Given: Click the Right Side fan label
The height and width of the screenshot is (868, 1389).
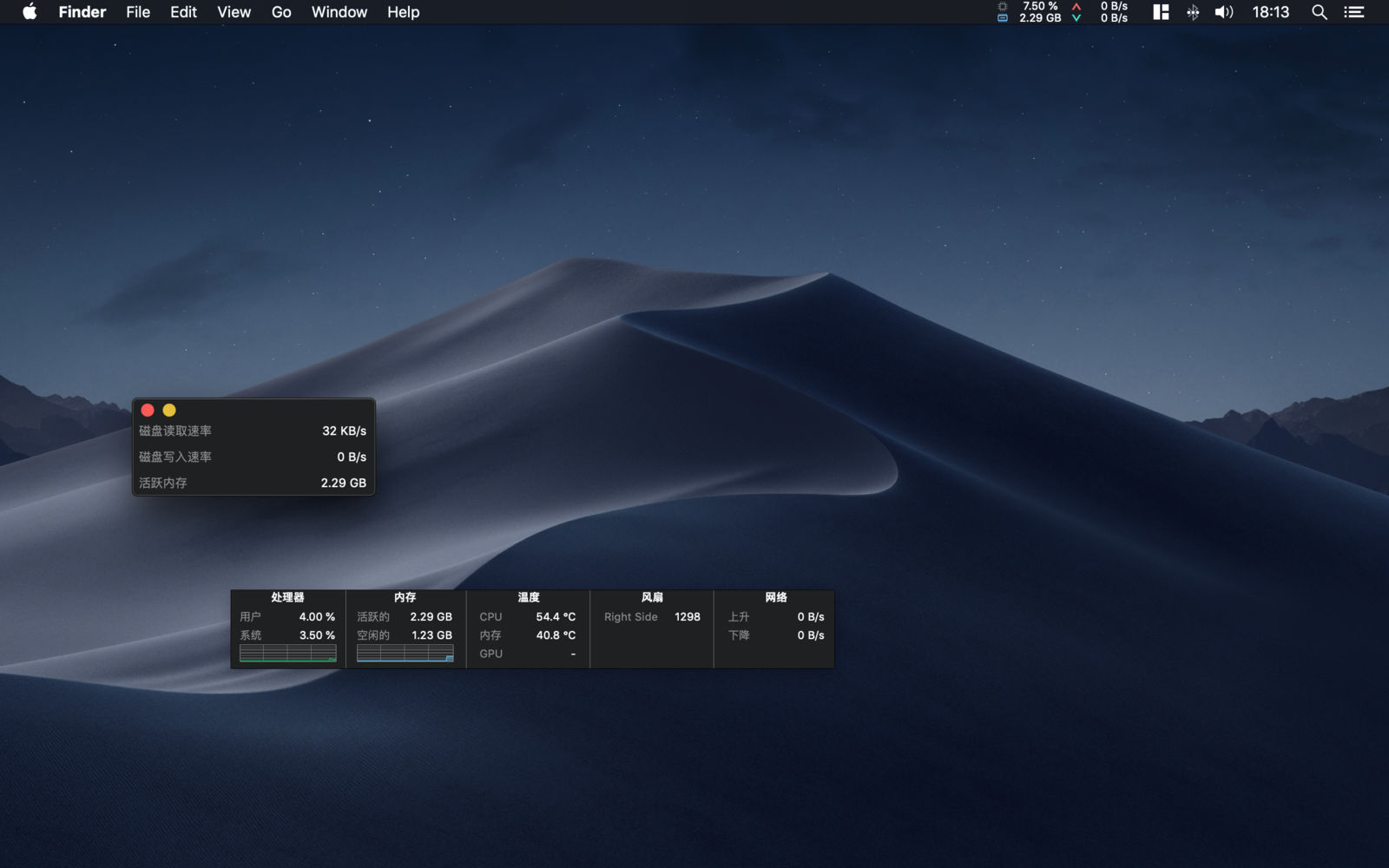Looking at the screenshot, I should pos(631,616).
